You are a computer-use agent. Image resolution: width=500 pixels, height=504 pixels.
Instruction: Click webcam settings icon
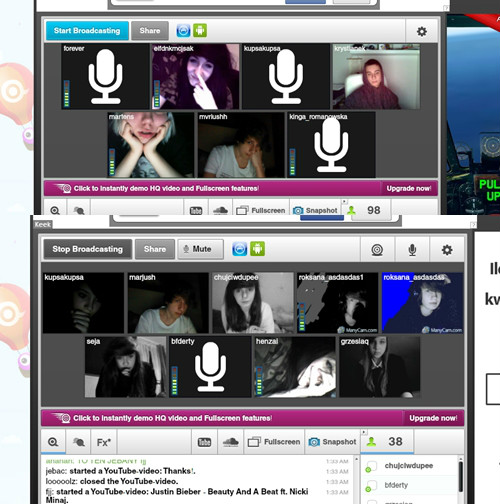pyautogui.click(x=377, y=250)
